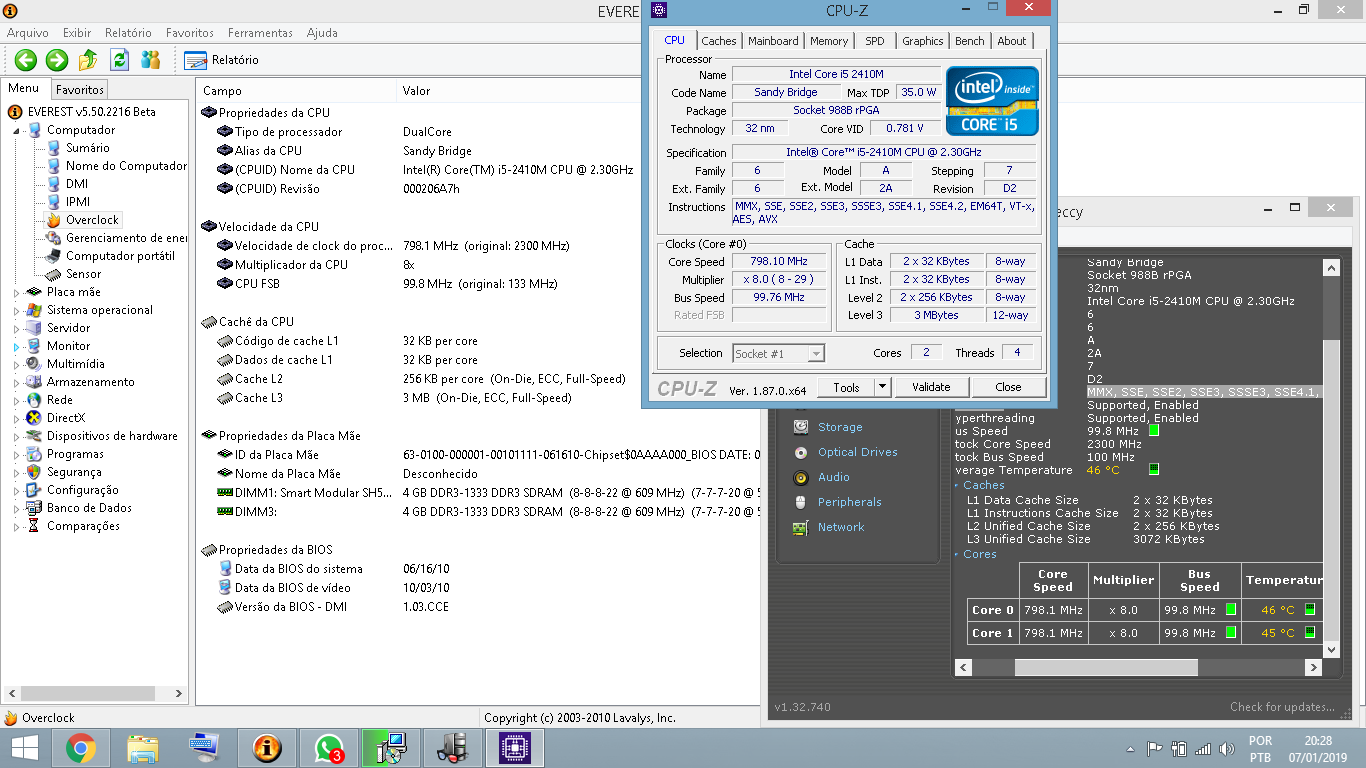Open the Exibir menu
Viewport: 1366px width, 768px height.
[x=77, y=33]
